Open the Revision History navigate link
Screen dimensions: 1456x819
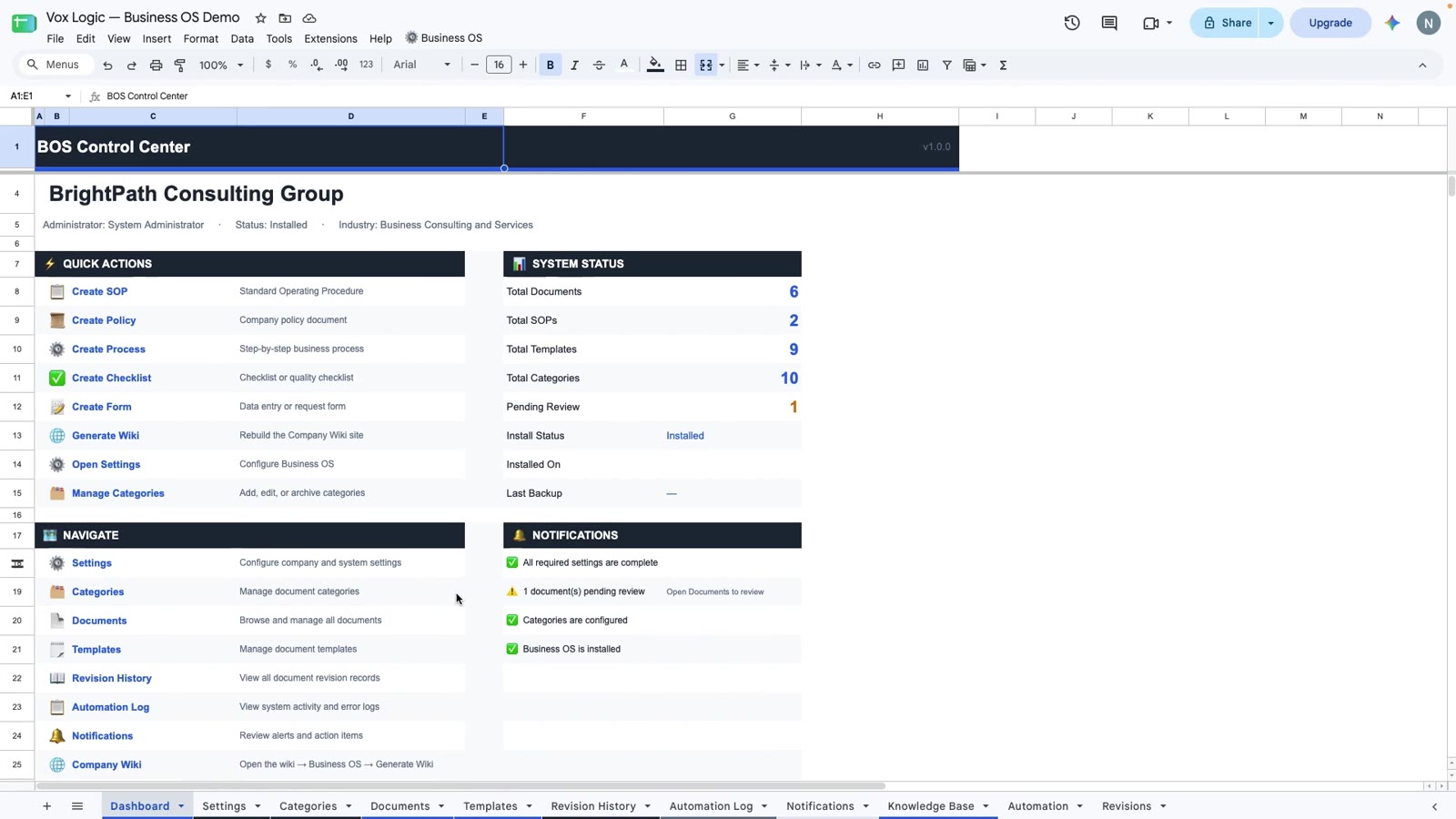click(x=112, y=678)
